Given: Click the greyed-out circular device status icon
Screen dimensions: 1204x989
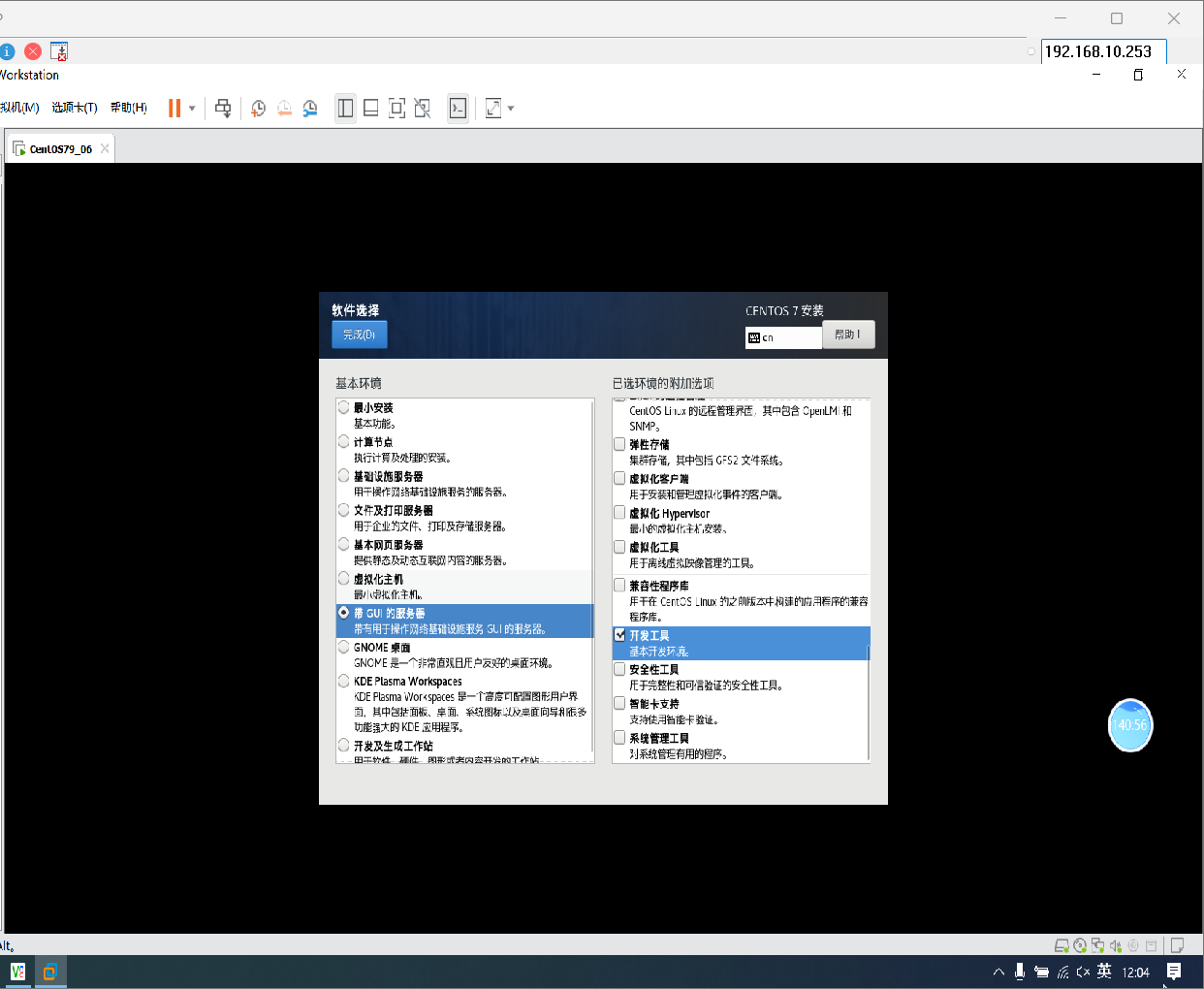Looking at the screenshot, I should (1133, 945).
